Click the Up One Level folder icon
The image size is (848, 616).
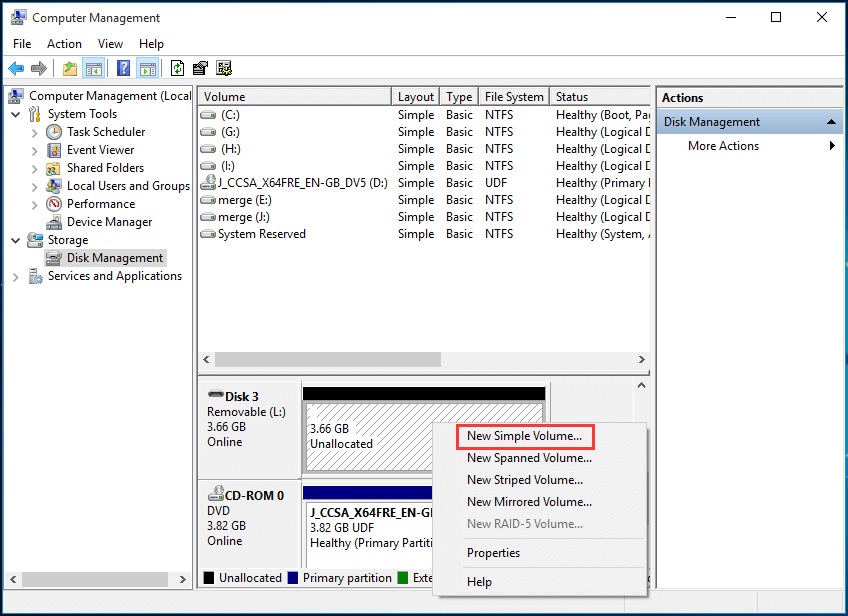tap(68, 68)
